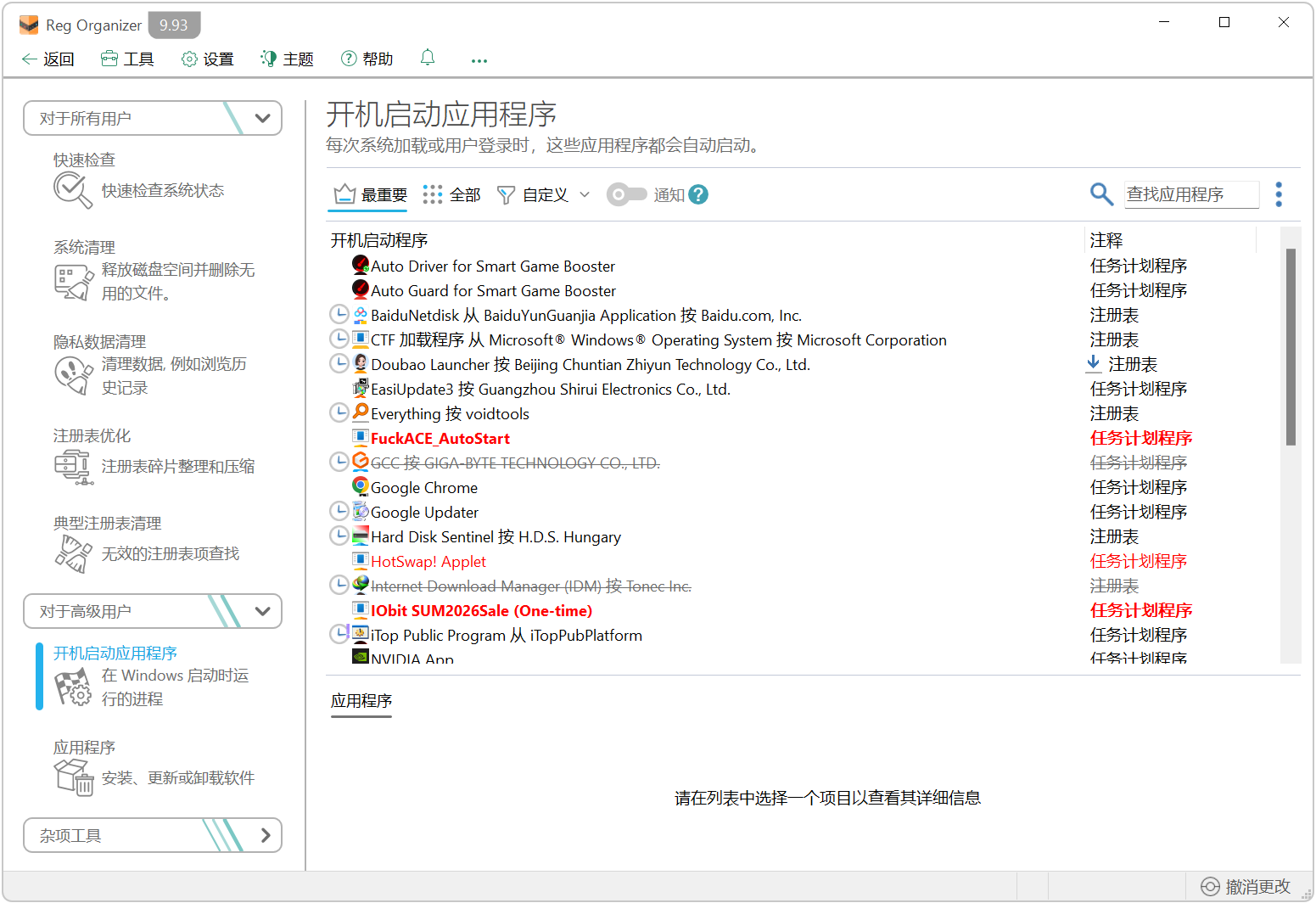Select IObit SUM2026Sale (One-time) entry
This screenshot has width=1316, height=903.
[481, 610]
